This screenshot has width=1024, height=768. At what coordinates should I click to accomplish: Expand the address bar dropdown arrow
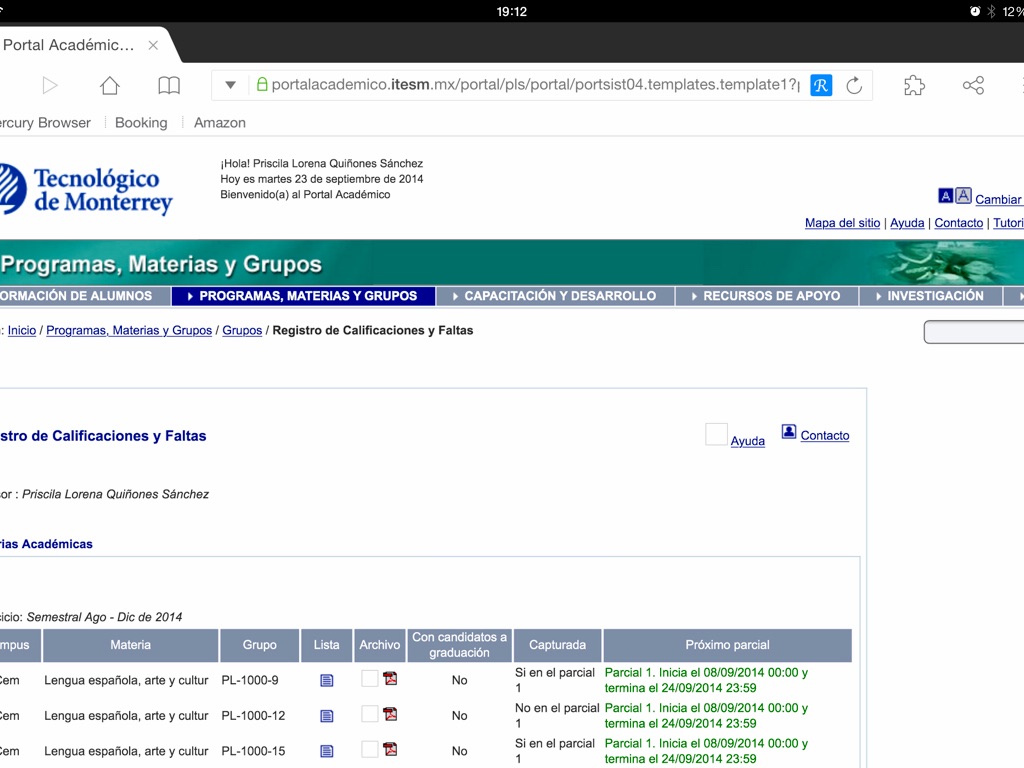[x=230, y=86]
